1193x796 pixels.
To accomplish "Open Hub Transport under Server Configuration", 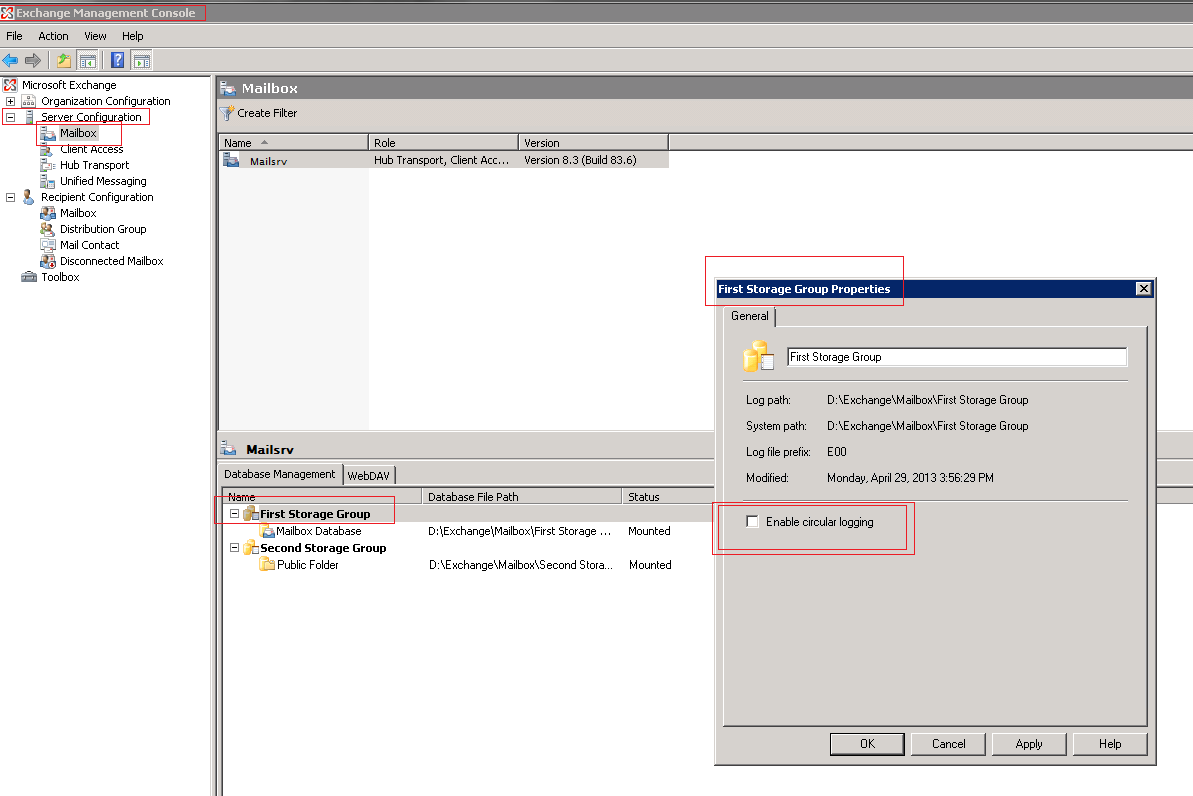I will pos(94,165).
